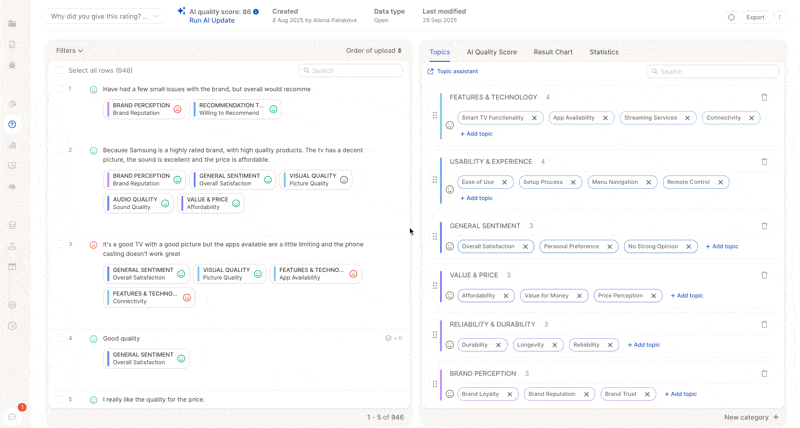Click the Export button
Viewport: 800px width, 428px height.
pos(755,17)
